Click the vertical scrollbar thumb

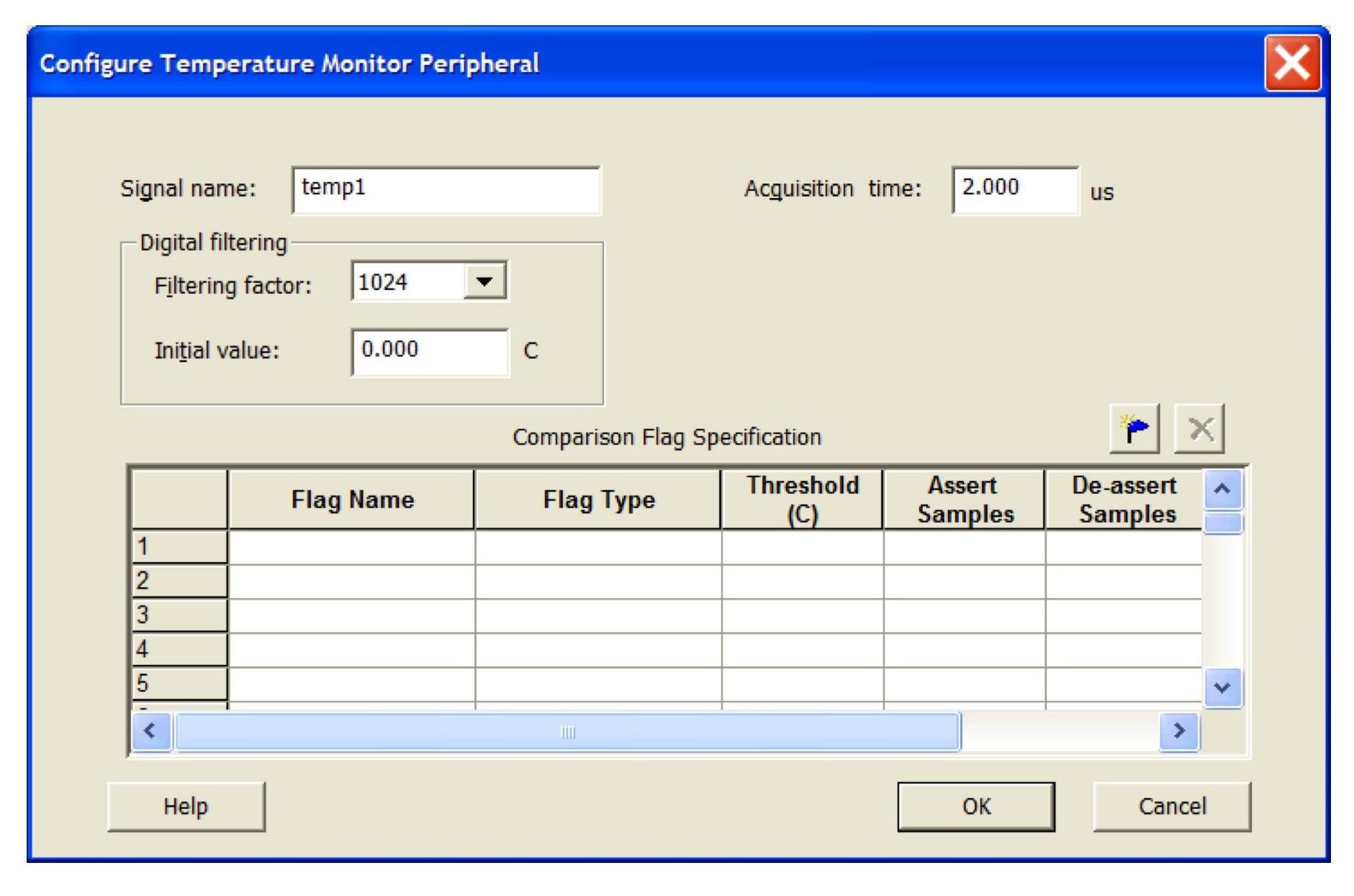(x=1223, y=522)
